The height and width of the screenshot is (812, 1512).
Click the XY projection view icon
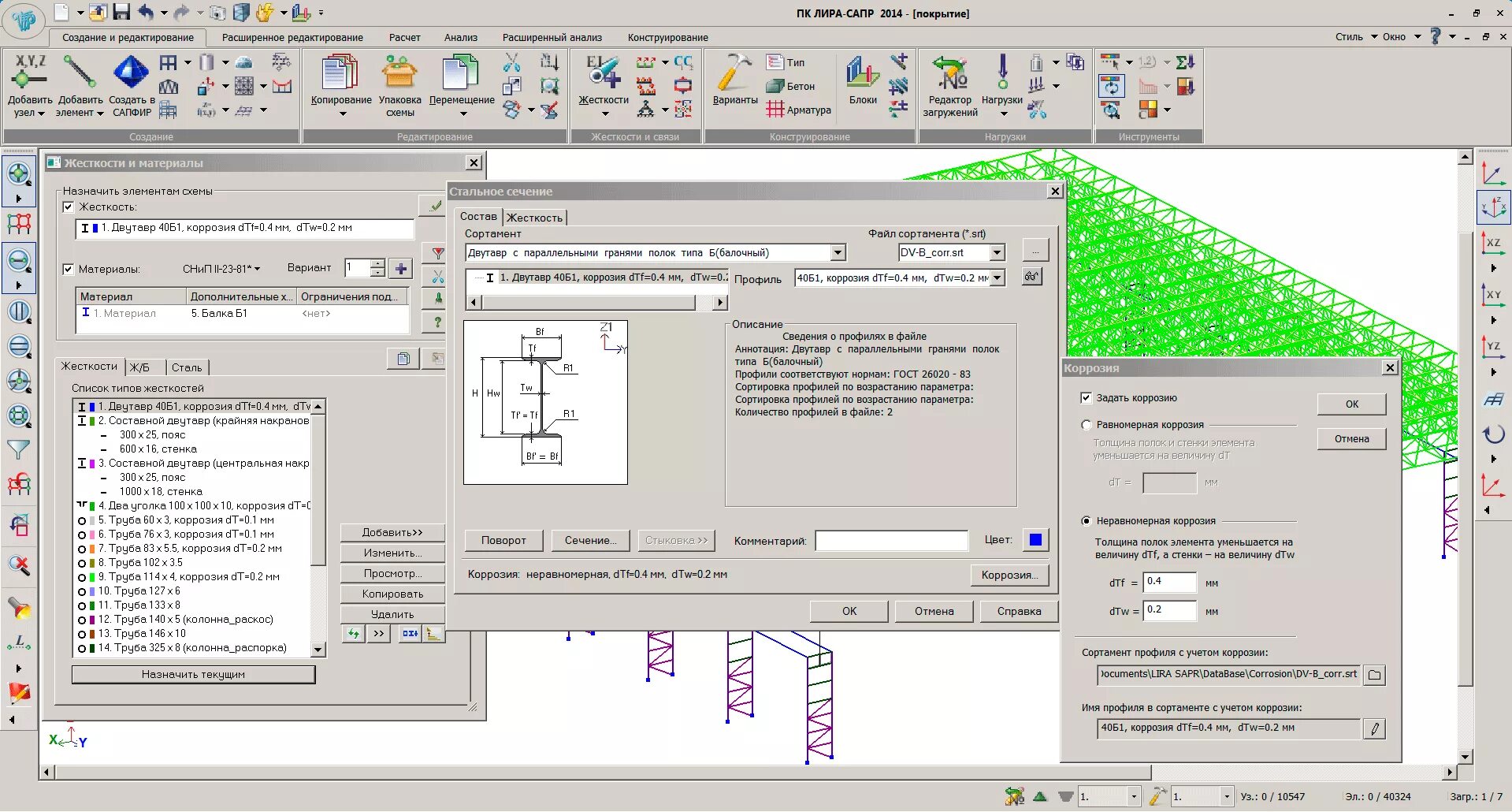[1493, 294]
